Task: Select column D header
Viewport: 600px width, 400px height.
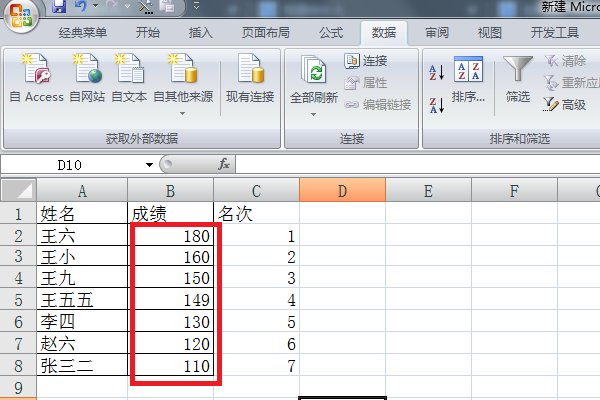Action: click(342, 191)
